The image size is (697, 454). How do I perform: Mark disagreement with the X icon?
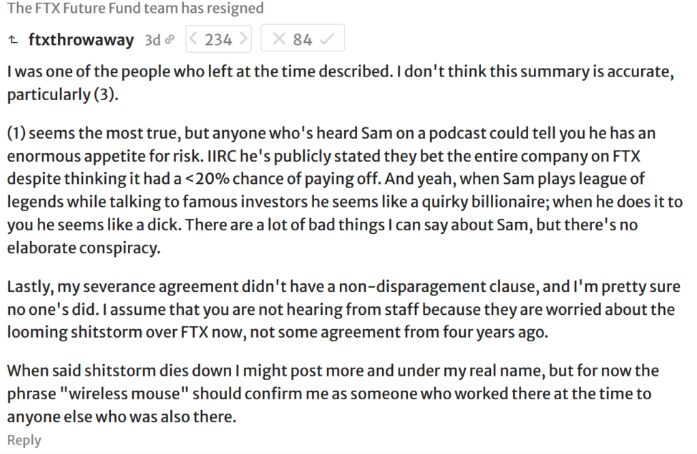(279, 39)
